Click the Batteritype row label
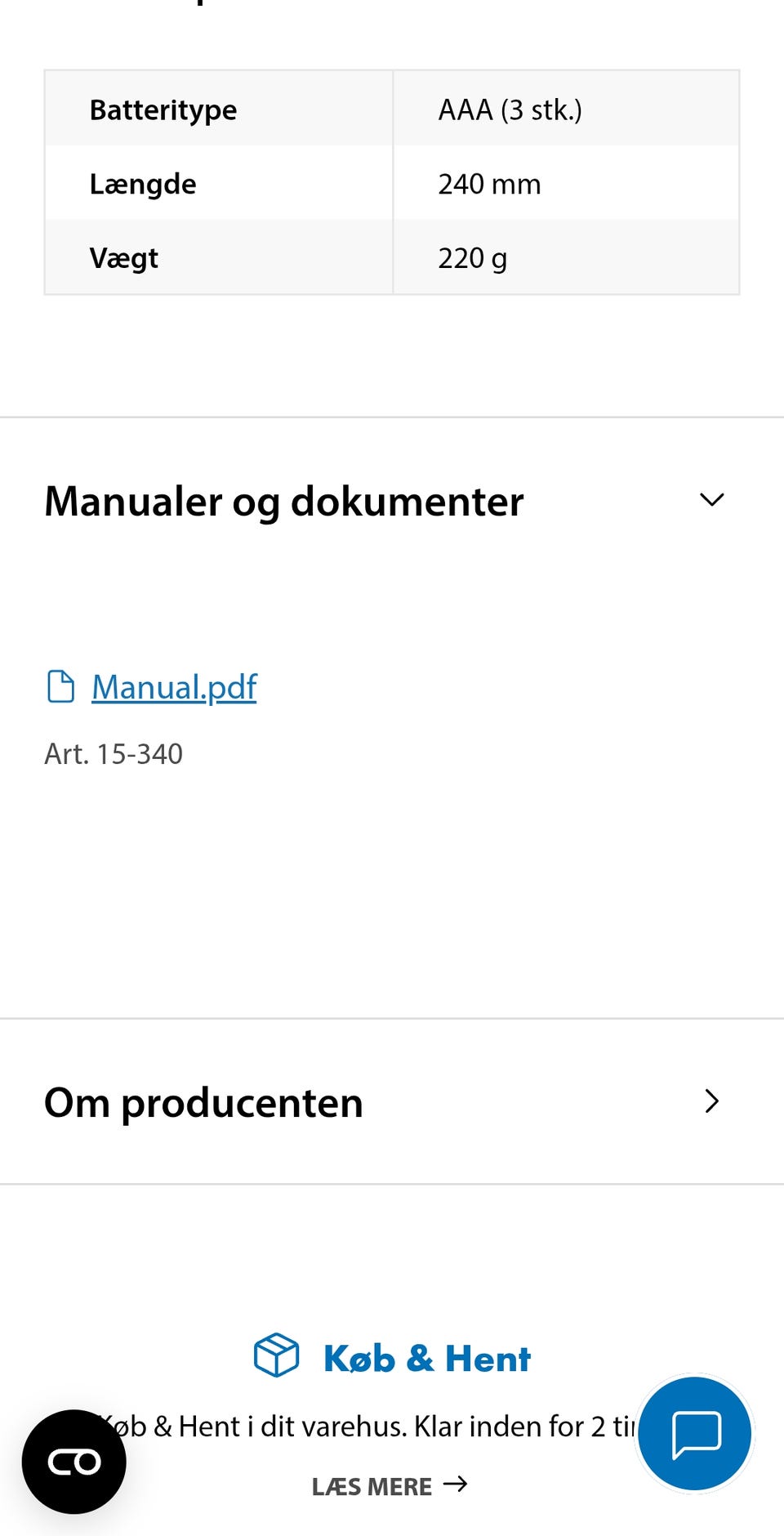Image resolution: width=784 pixels, height=1536 pixels. tap(163, 109)
